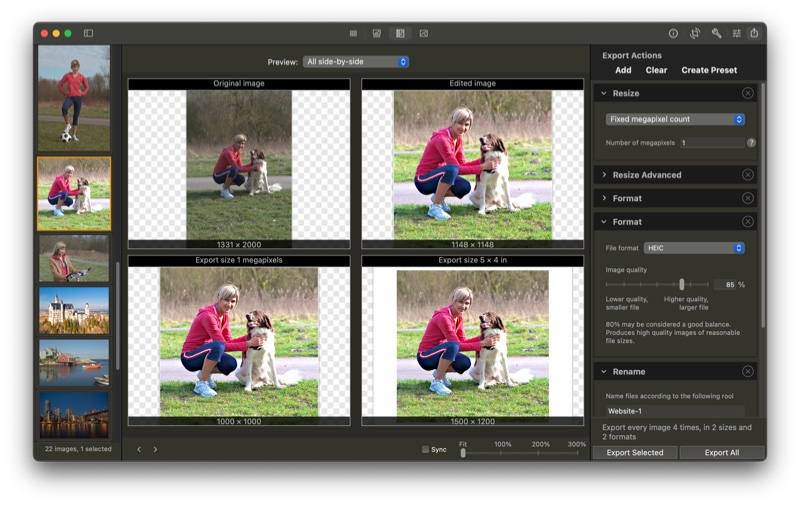Set zoom slider to 100% mark
This screenshot has width=800, height=505.
tap(501, 452)
